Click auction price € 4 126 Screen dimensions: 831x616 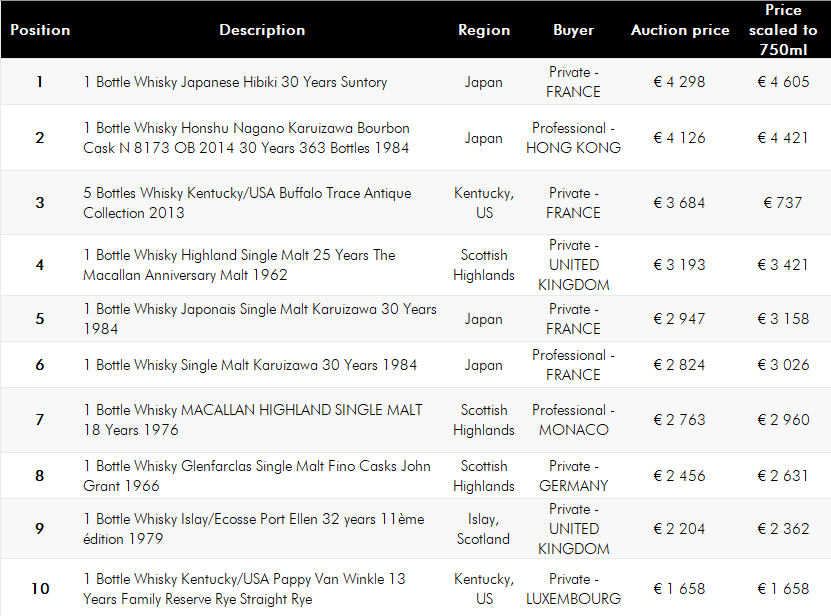point(679,138)
